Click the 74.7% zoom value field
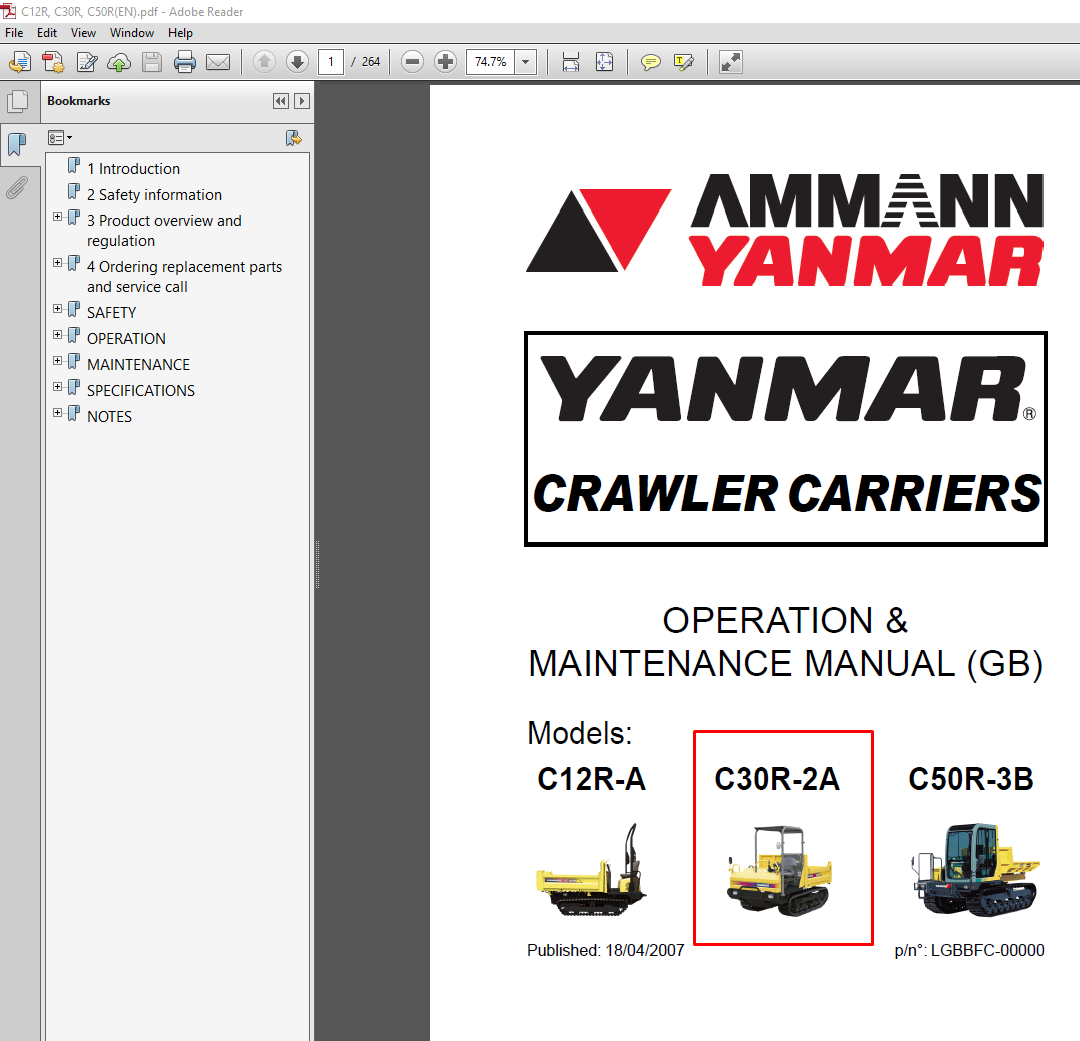The image size is (1080, 1041). (490, 62)
